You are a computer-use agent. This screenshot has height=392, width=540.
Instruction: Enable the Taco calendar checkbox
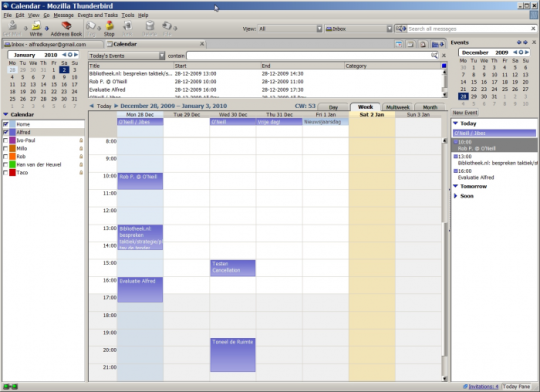(6, 173)
